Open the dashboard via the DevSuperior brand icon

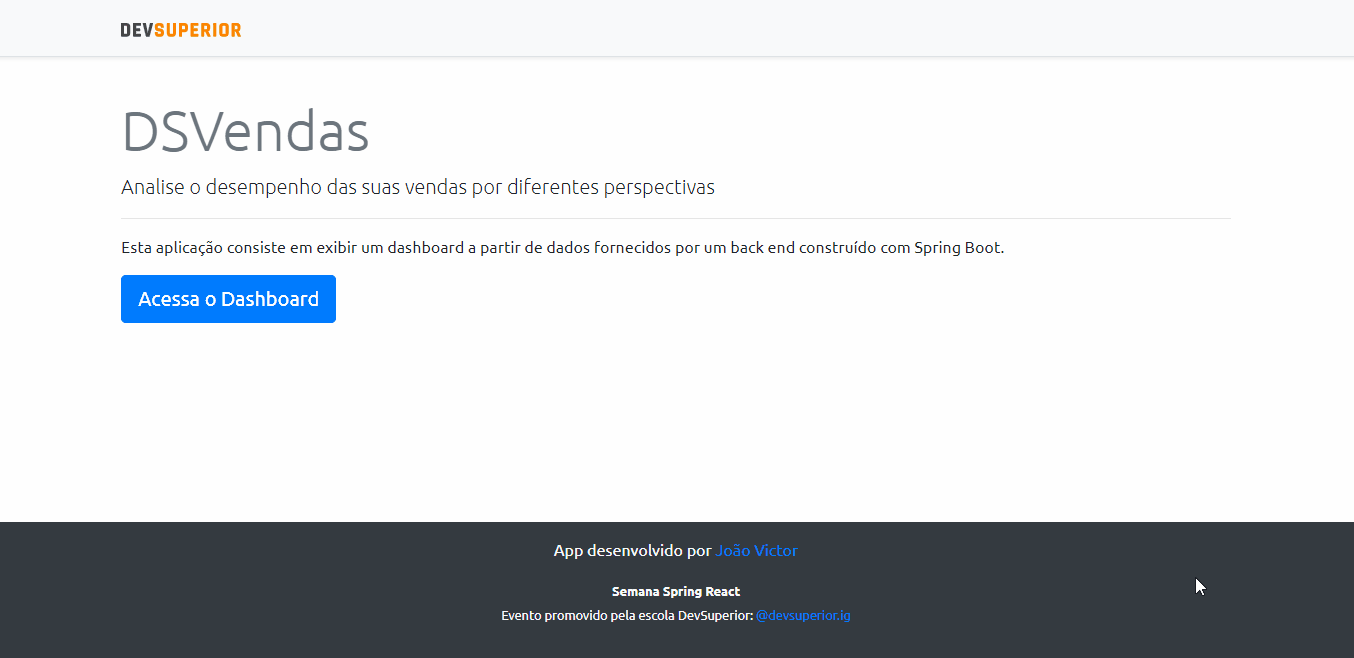tap(180, 29)
